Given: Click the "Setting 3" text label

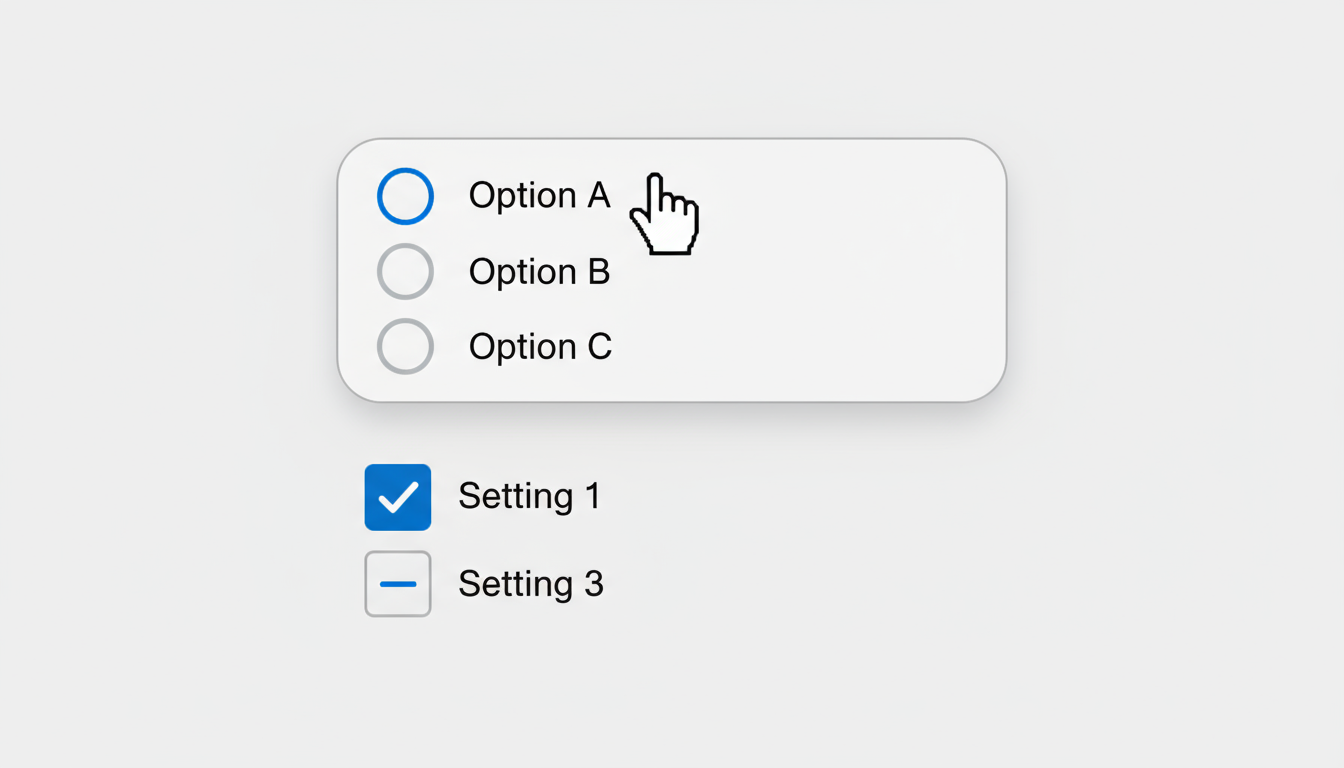Looking at the screenshot, I should point(531,584).
